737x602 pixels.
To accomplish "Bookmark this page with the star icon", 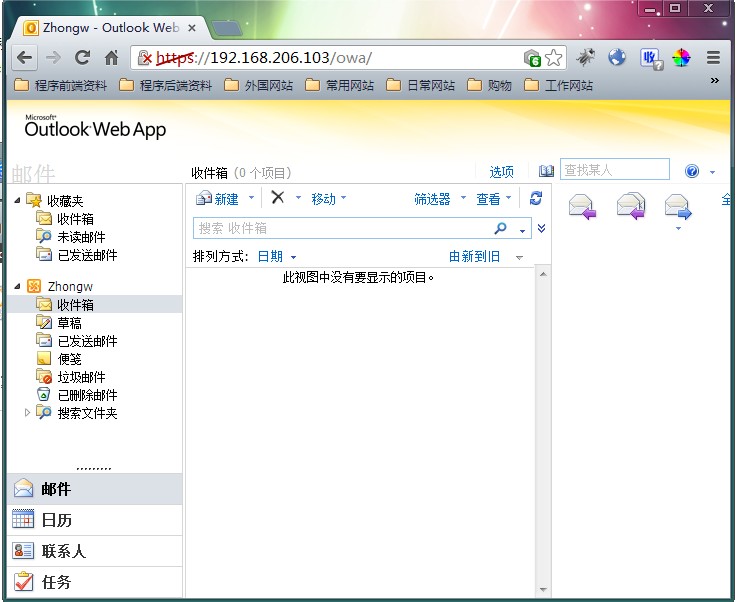I will (x=554, y=58).
